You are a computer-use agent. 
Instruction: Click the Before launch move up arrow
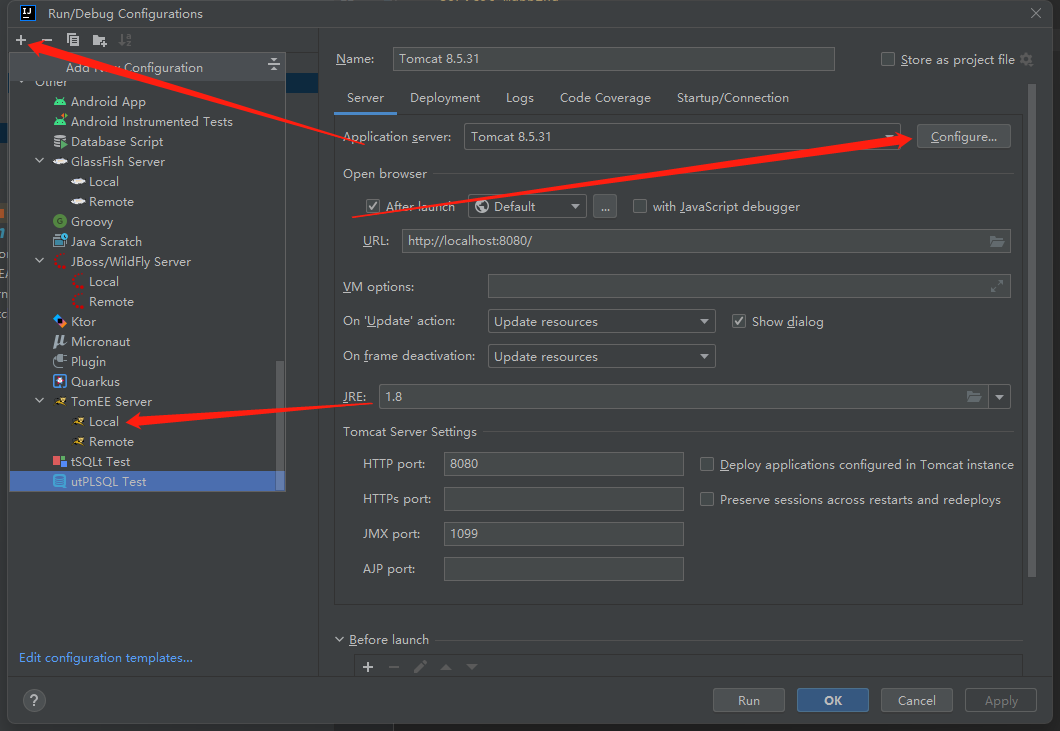click(x=445, y=667)
